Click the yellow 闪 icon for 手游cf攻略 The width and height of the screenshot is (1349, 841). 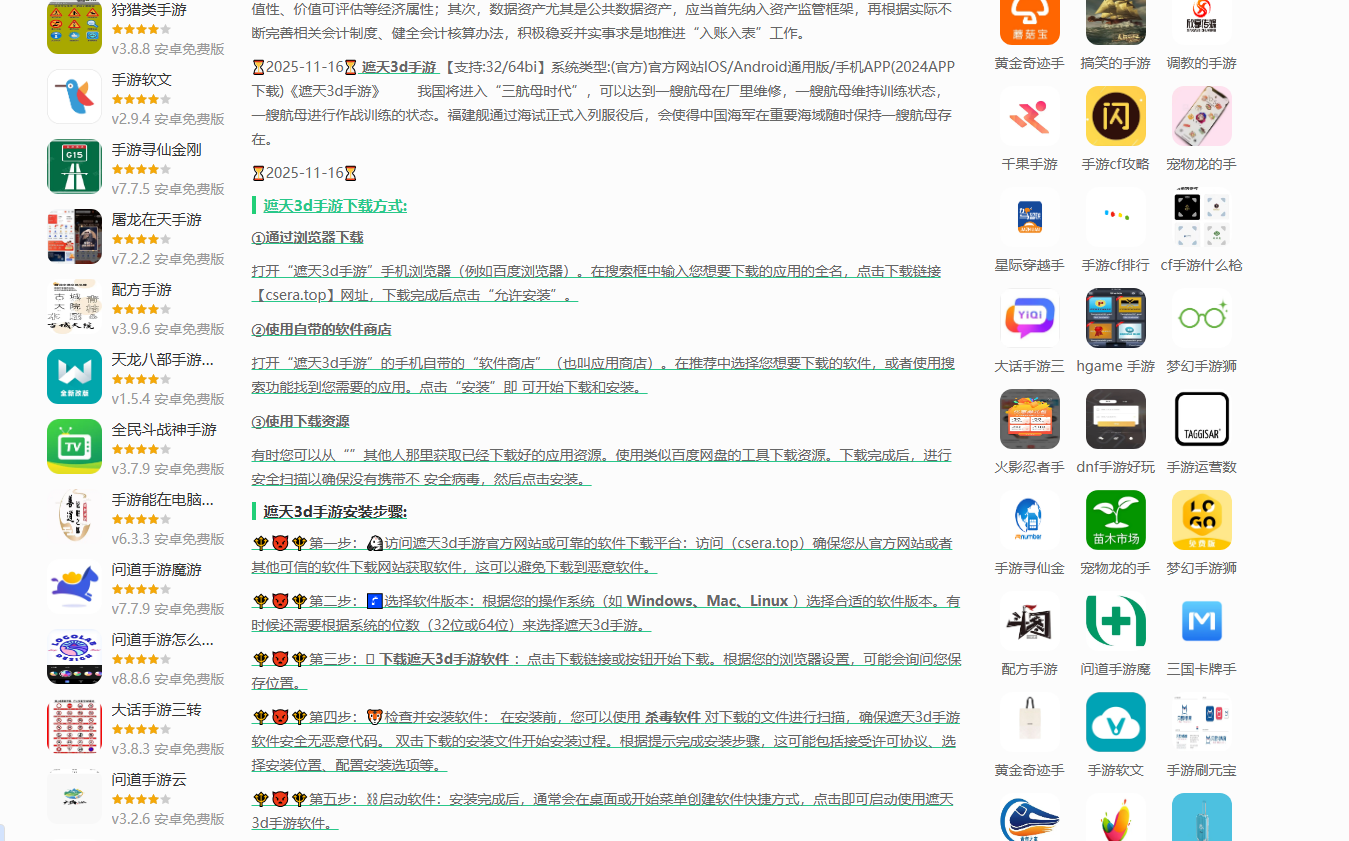pyautogui.click(x=1115, y=116)
